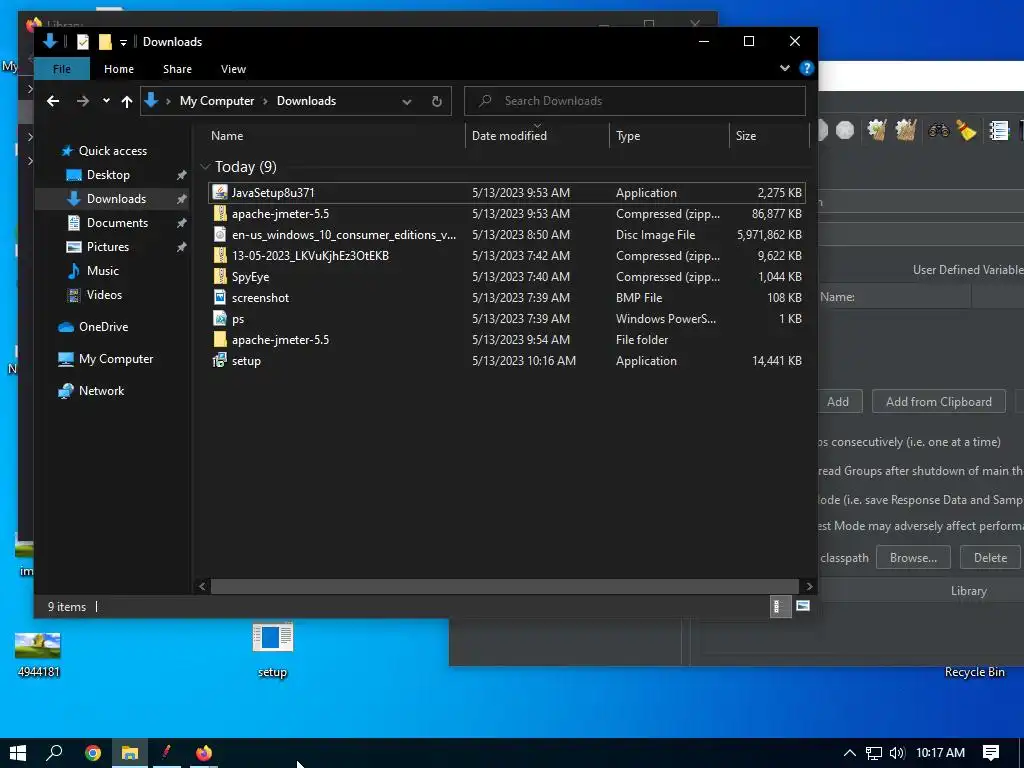
Task: Open Downloads in the navigation pane
Action: click(x=116, y=199)
